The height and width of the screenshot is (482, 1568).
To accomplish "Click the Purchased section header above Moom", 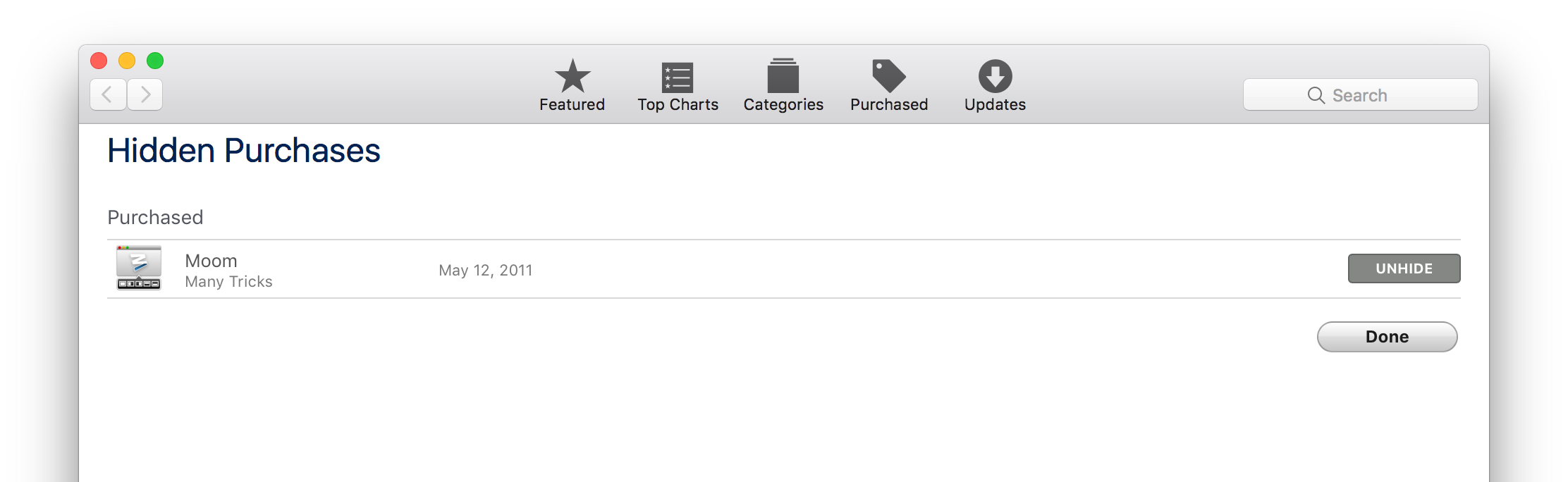I will (x=155, y=217).
